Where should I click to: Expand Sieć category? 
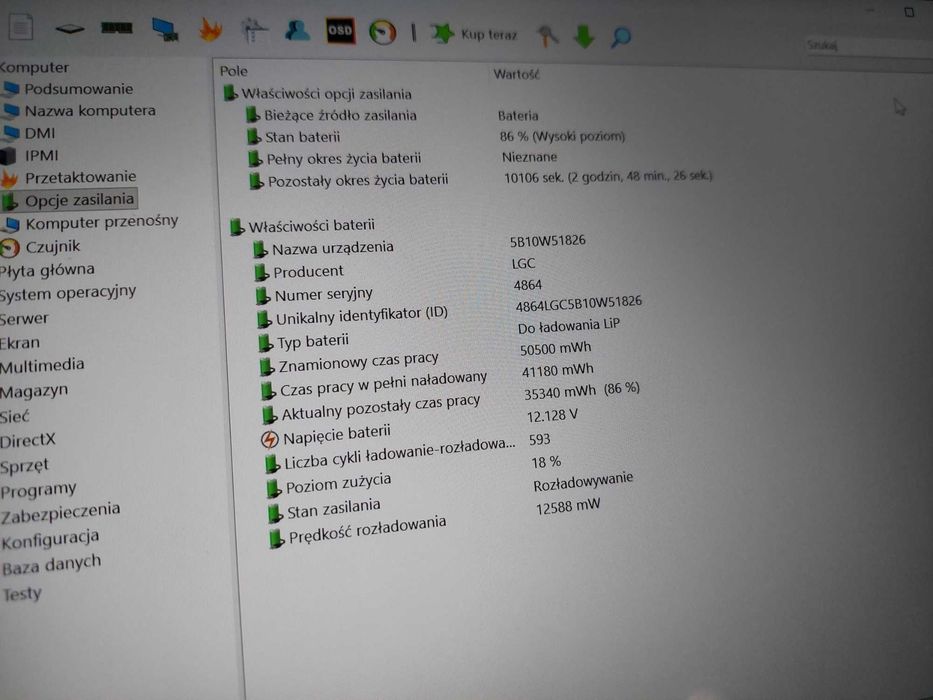[15, 417]
